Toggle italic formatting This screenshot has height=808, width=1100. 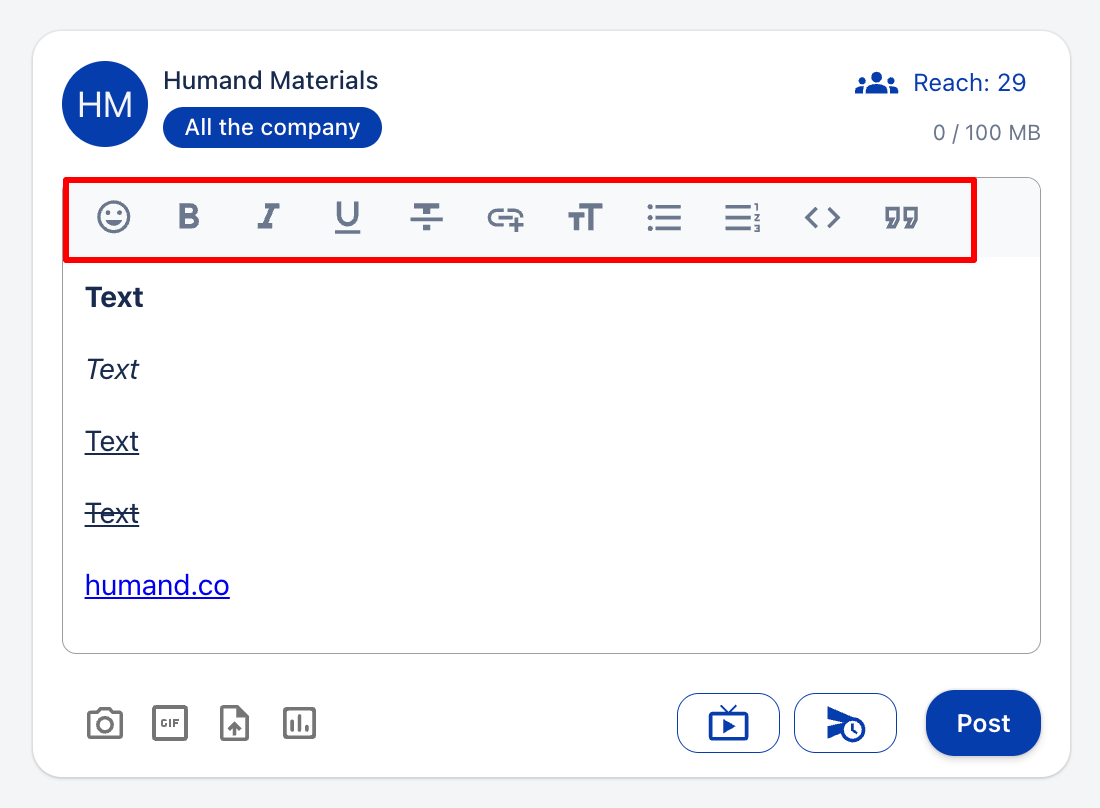click(267, 217)
